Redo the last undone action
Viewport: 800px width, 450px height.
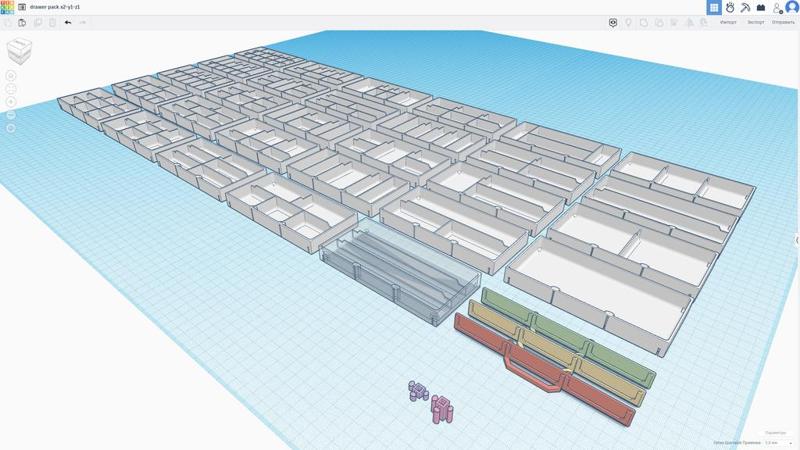pyautogui.click(x=83, y=22)
